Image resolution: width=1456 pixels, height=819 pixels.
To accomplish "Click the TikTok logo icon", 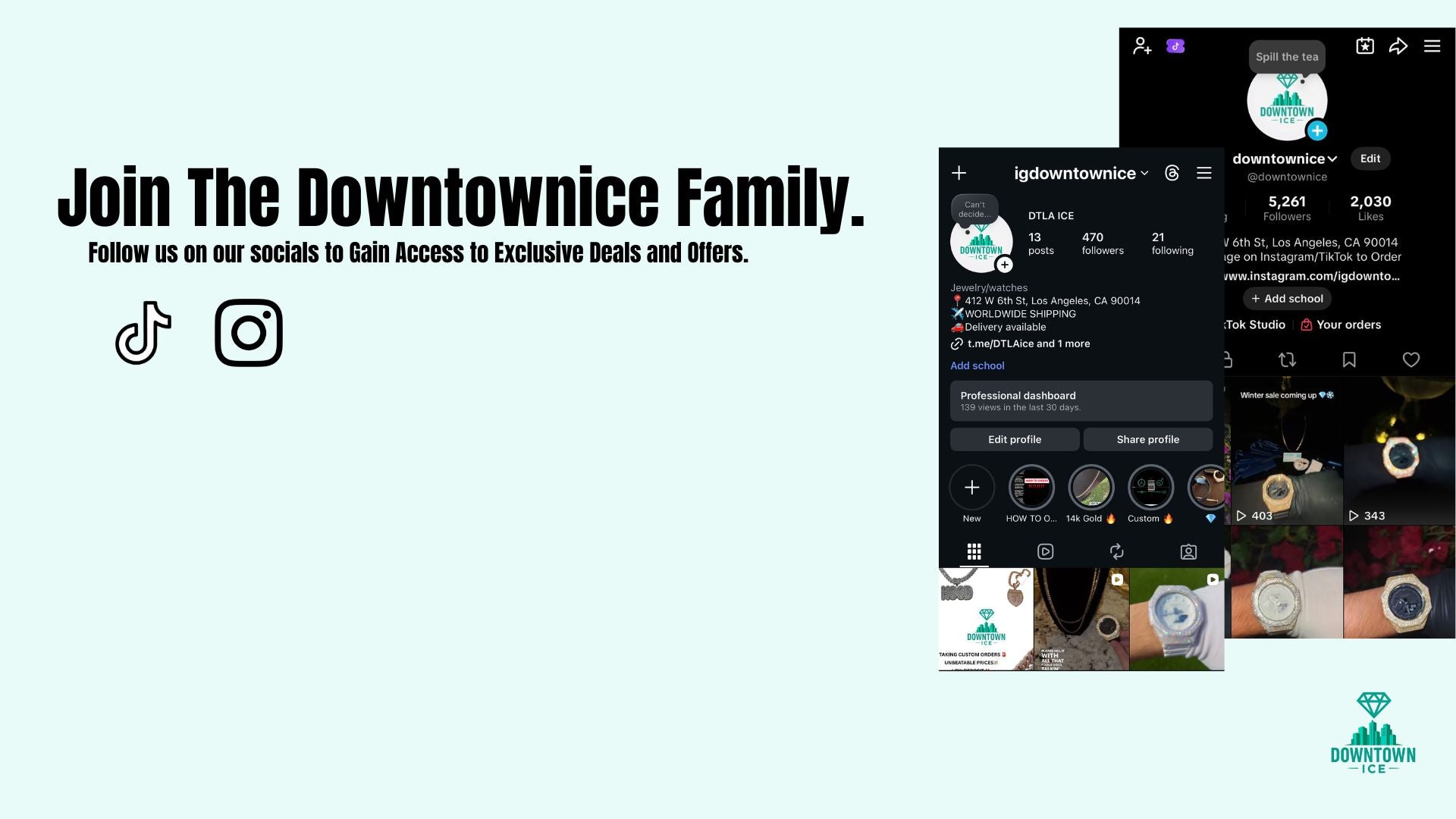I will (x=143, y=333).
